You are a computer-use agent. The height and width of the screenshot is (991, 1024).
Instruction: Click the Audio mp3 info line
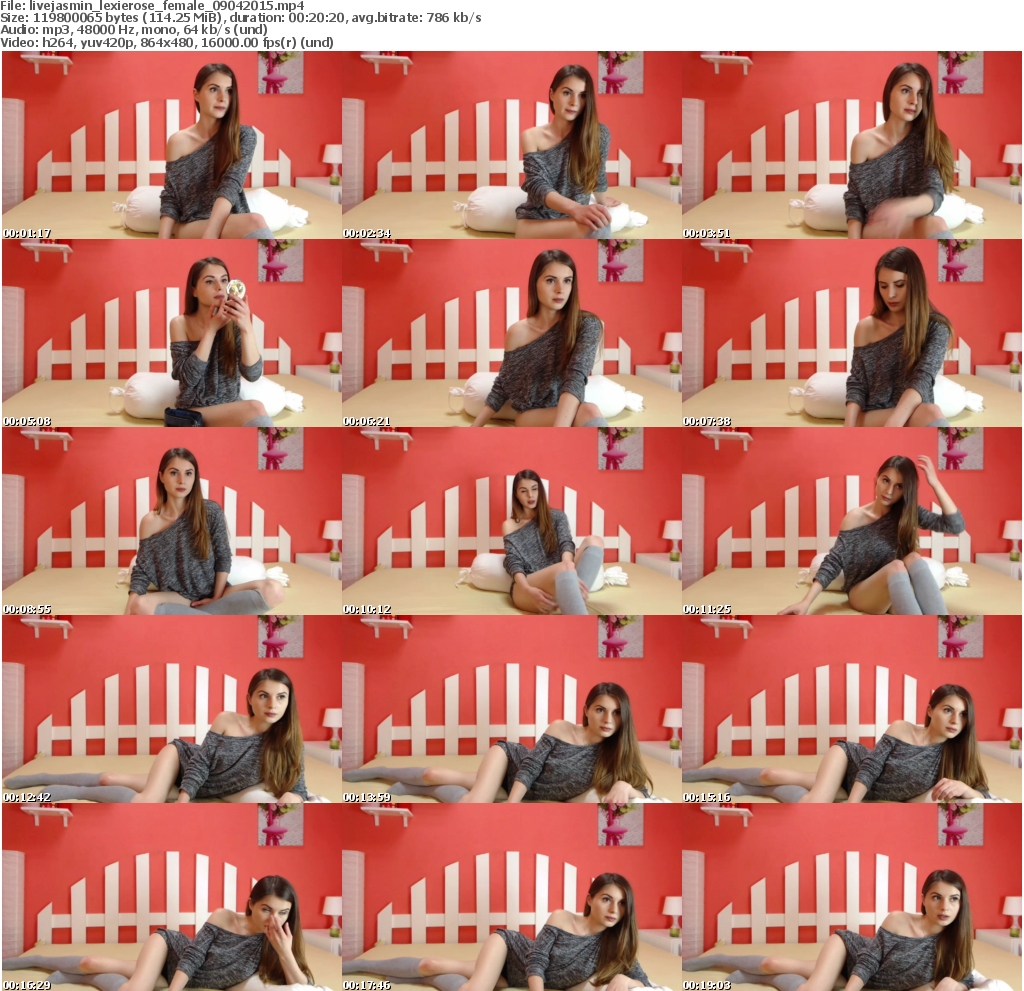(134, 30)
